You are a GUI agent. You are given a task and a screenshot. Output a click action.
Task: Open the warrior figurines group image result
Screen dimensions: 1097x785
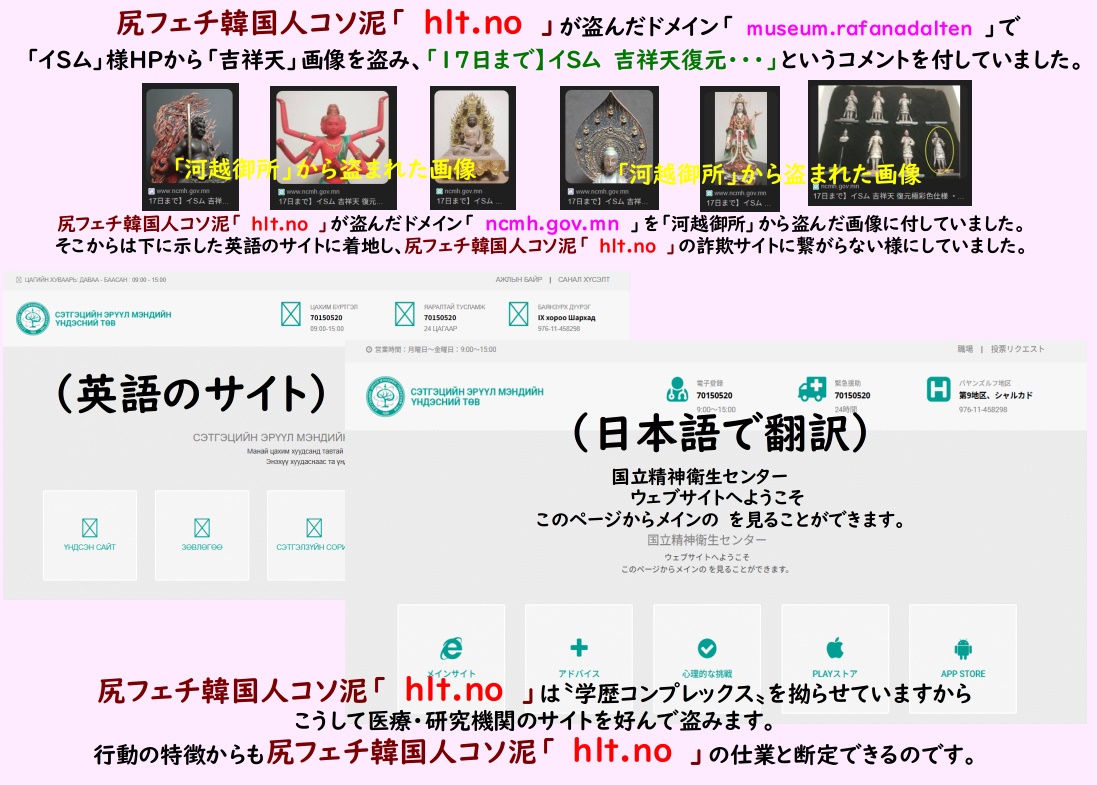pos(890,143)
